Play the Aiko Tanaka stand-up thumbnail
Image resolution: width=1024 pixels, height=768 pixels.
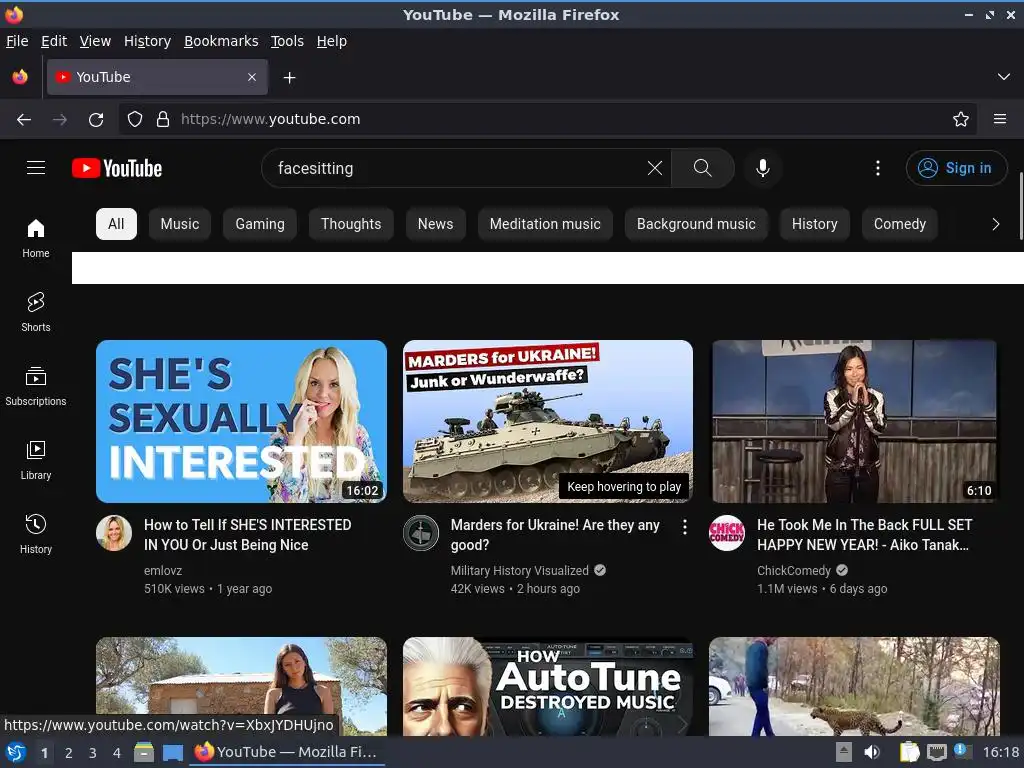tap(854, 421)
